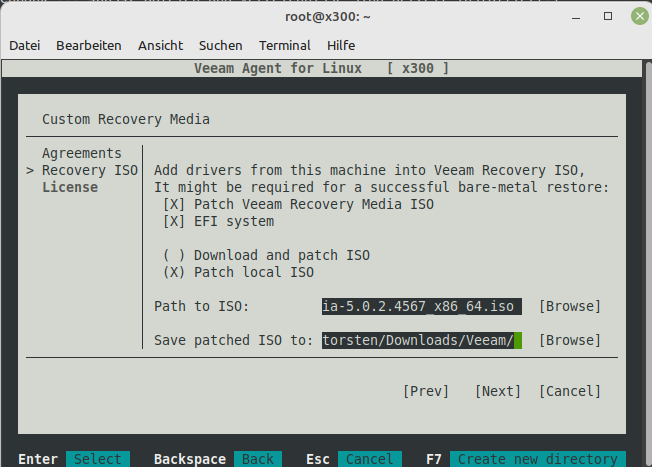The image size is (652, 467).
Task: Select the License step in sidebar
Action: pyautogui.click(x=70, y=187)
